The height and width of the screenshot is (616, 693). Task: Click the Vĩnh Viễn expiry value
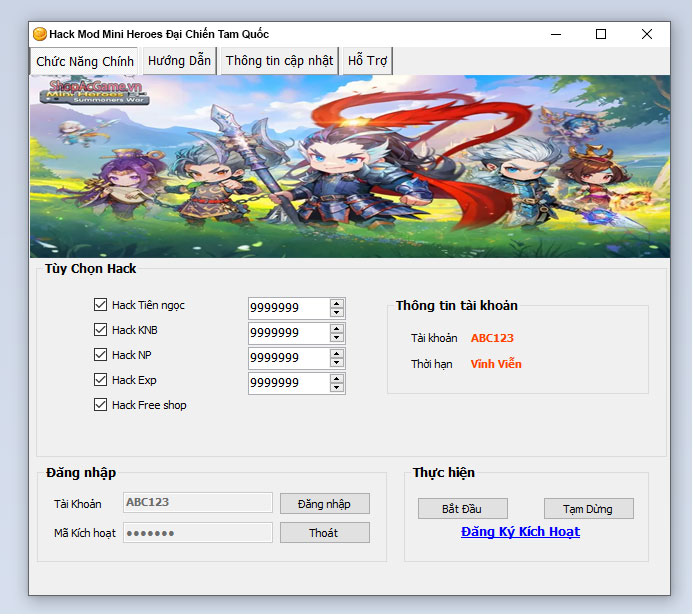496,364
